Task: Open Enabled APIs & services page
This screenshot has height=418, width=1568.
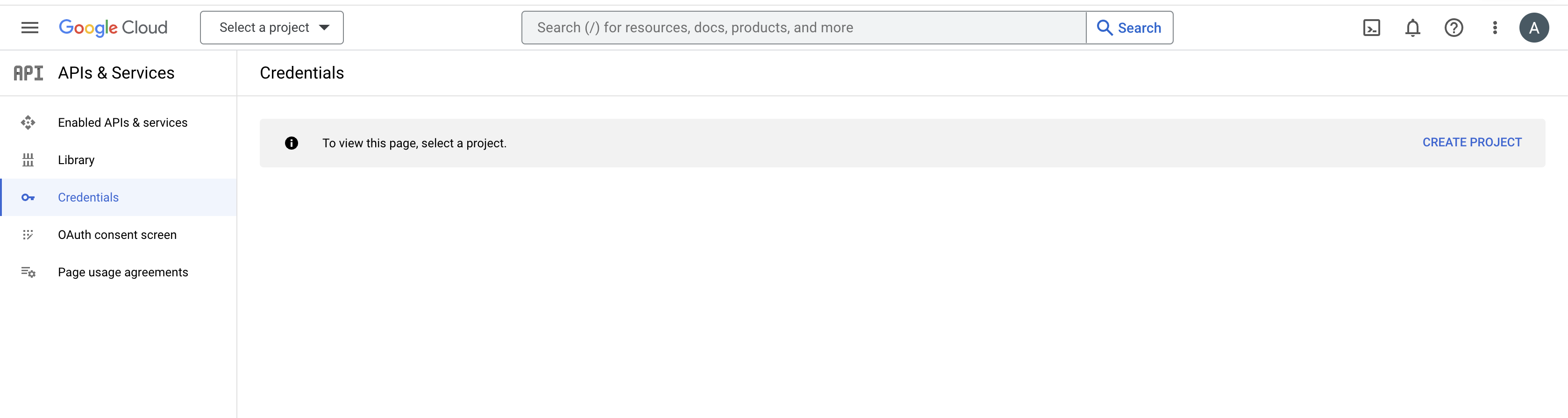Action: click(x=122, y=123)
